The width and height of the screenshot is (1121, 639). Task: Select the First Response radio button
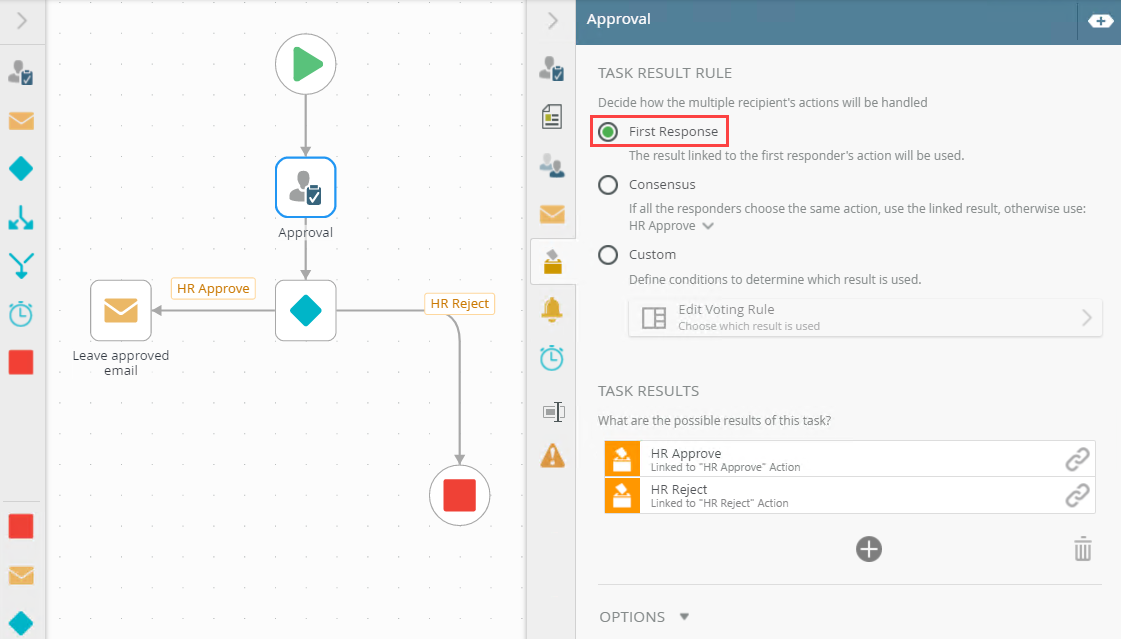pyautogui.click(x=608, y=132)
